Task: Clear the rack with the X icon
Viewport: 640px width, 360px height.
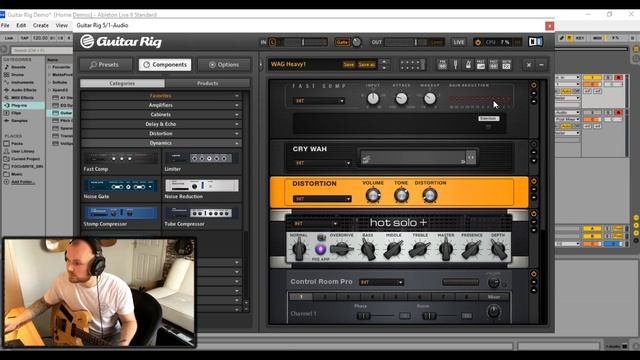Action: (x=529, y=64)
